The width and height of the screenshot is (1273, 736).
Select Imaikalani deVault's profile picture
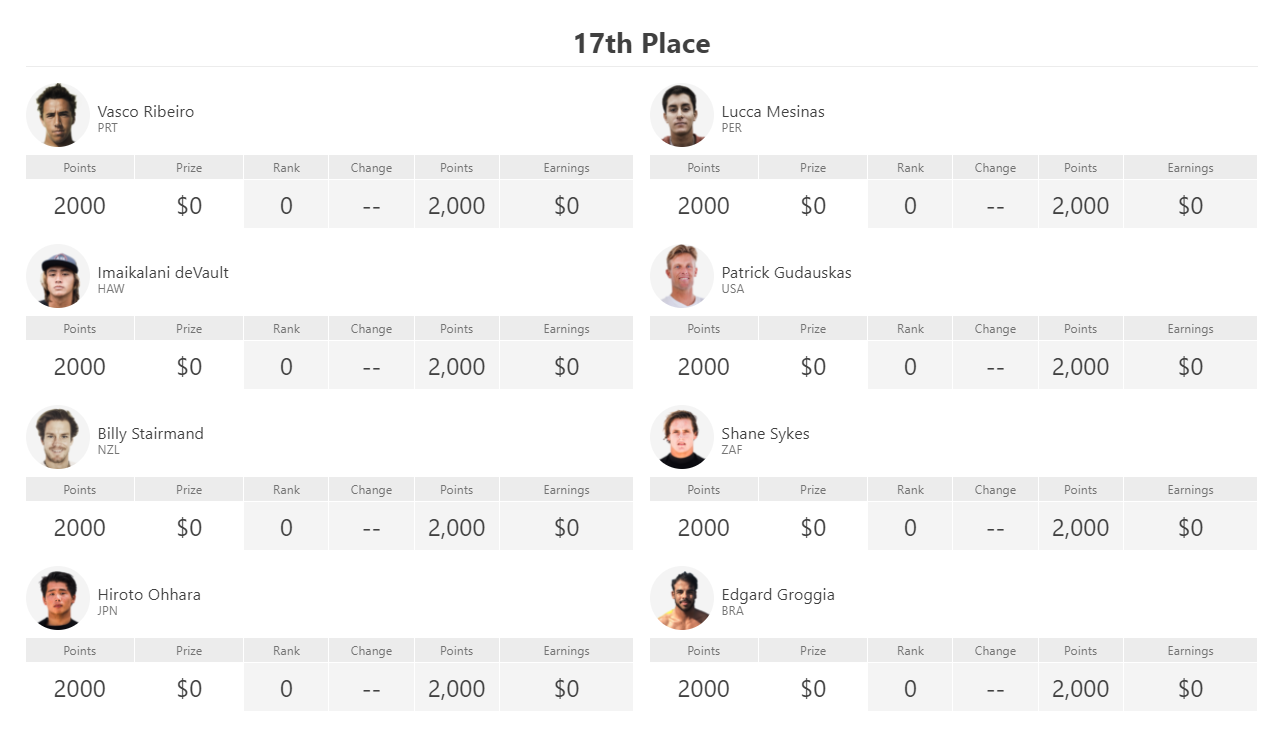58,276
